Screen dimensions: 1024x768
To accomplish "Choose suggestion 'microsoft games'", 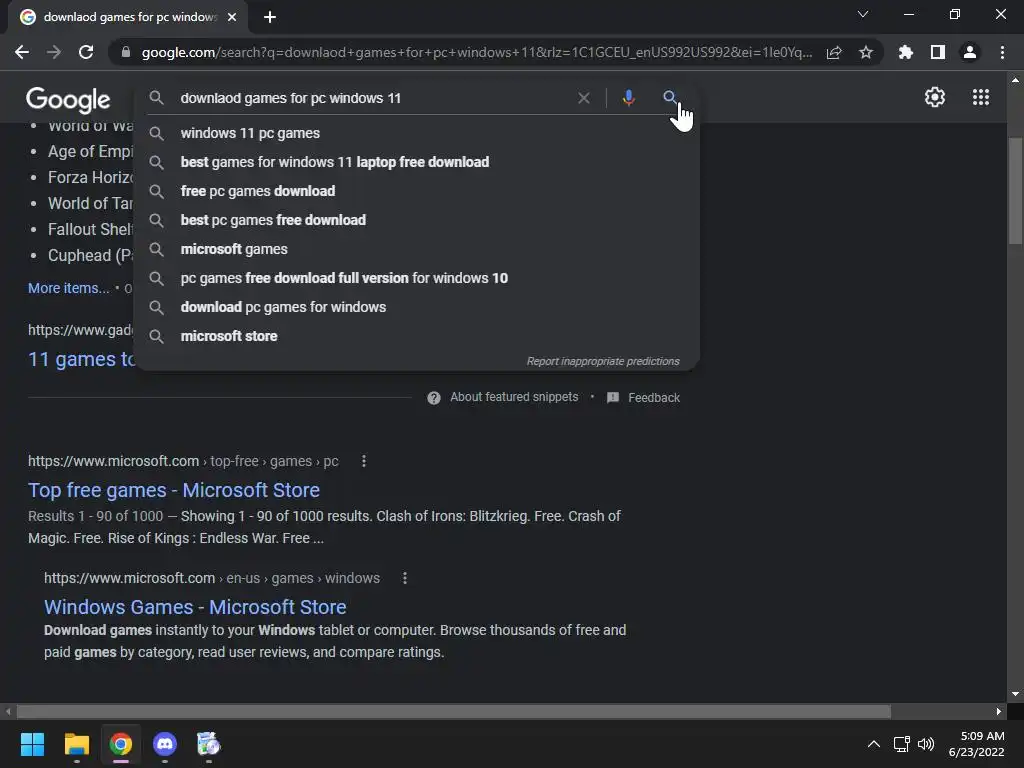I will point(417,249).
